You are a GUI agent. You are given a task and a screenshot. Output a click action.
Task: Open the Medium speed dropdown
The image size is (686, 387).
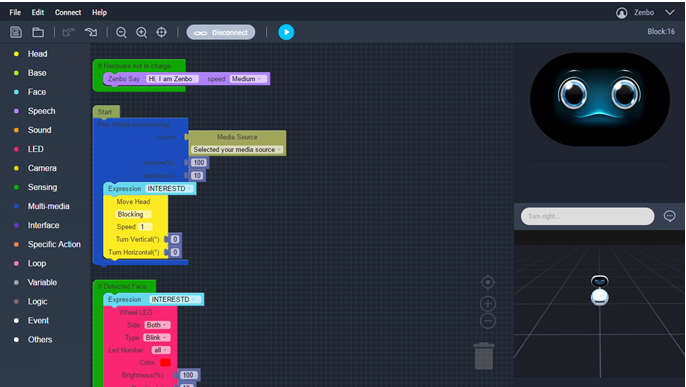[247, 79]
